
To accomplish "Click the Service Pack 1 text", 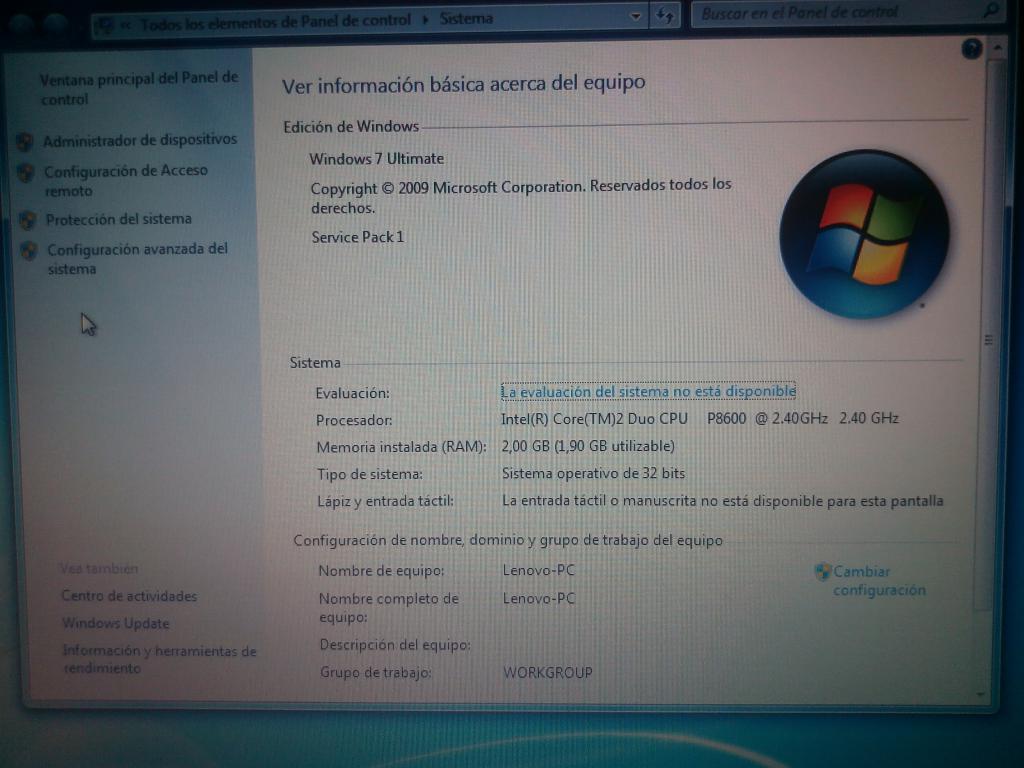I will point(358,237).
